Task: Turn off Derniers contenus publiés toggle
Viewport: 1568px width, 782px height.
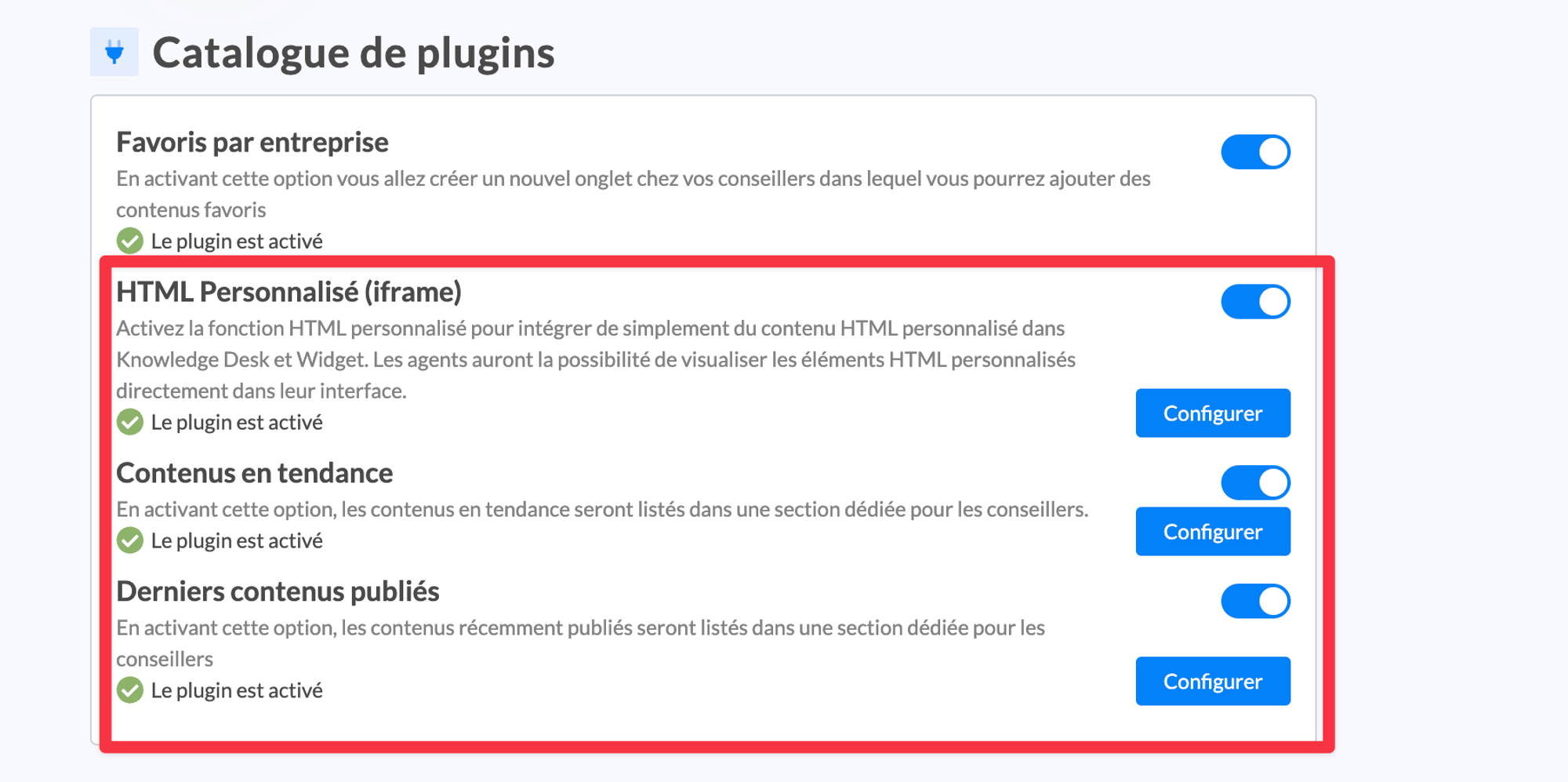Action: (x=1255, y=602)
